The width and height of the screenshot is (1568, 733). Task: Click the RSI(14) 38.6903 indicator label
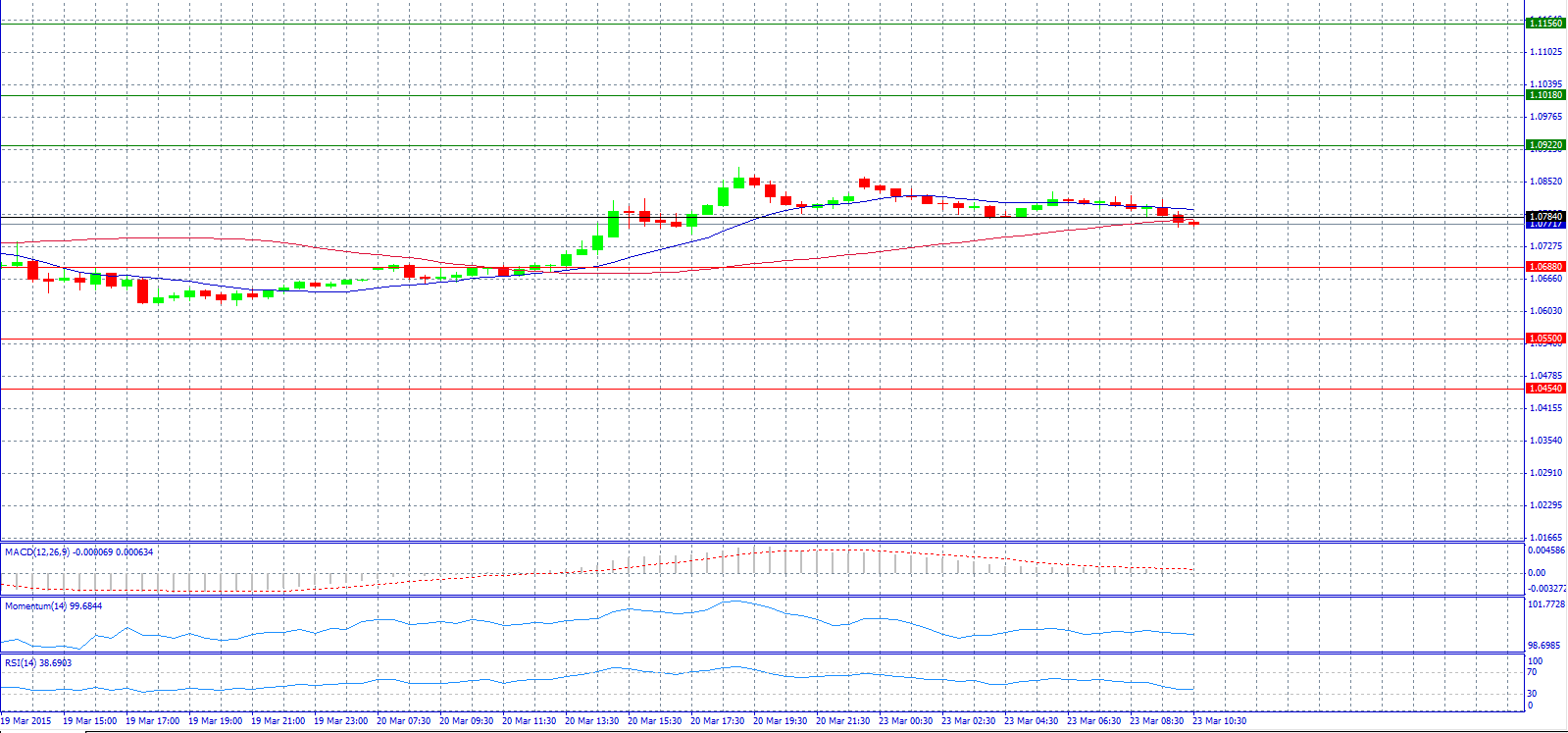pos(38,663)
